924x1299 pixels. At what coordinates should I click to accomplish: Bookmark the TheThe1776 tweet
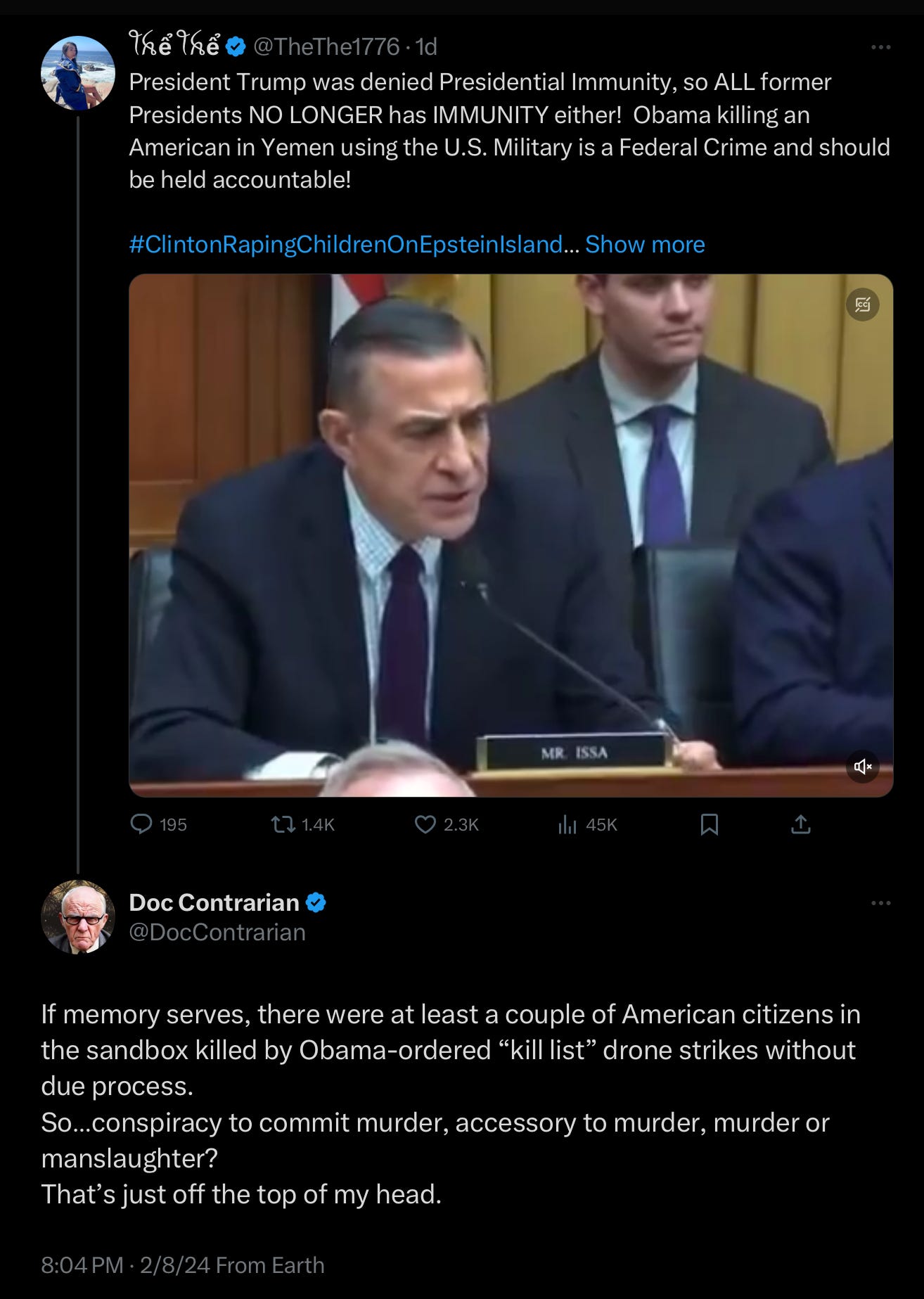point(710,824)
